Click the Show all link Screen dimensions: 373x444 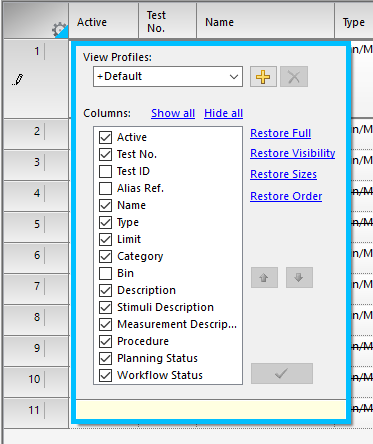pos(173,113)
